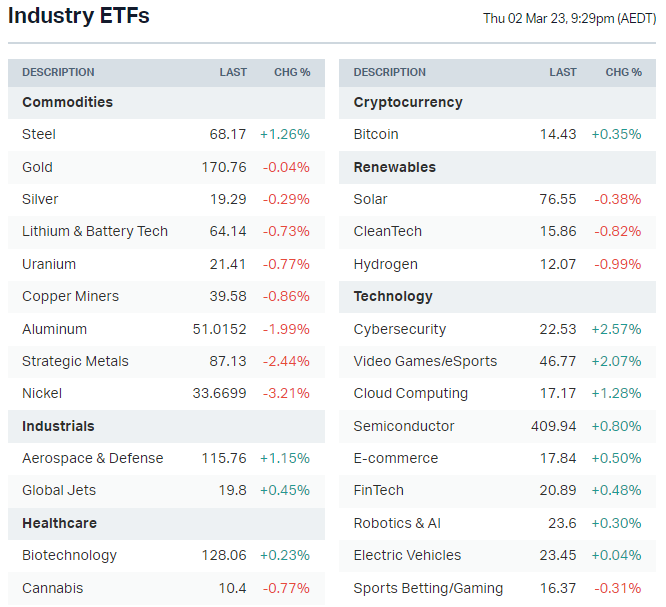Click the left table DESCRIPTION column header
666x607 pixels.
[x=58, y=72]
